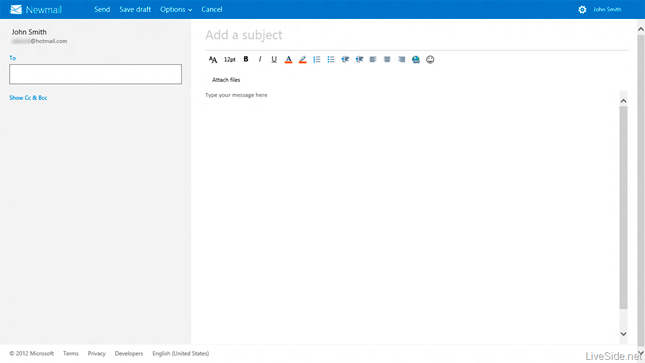Click the © 2012 Microsoft footer text
The height and width of the screenshot is (363, 645).
[32, 354]
